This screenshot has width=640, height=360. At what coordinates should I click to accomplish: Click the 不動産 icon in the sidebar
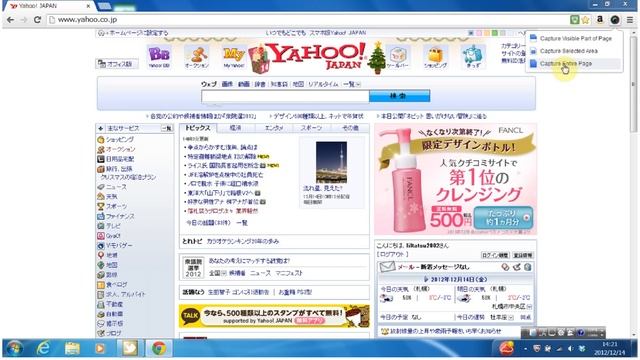point(101,304)
